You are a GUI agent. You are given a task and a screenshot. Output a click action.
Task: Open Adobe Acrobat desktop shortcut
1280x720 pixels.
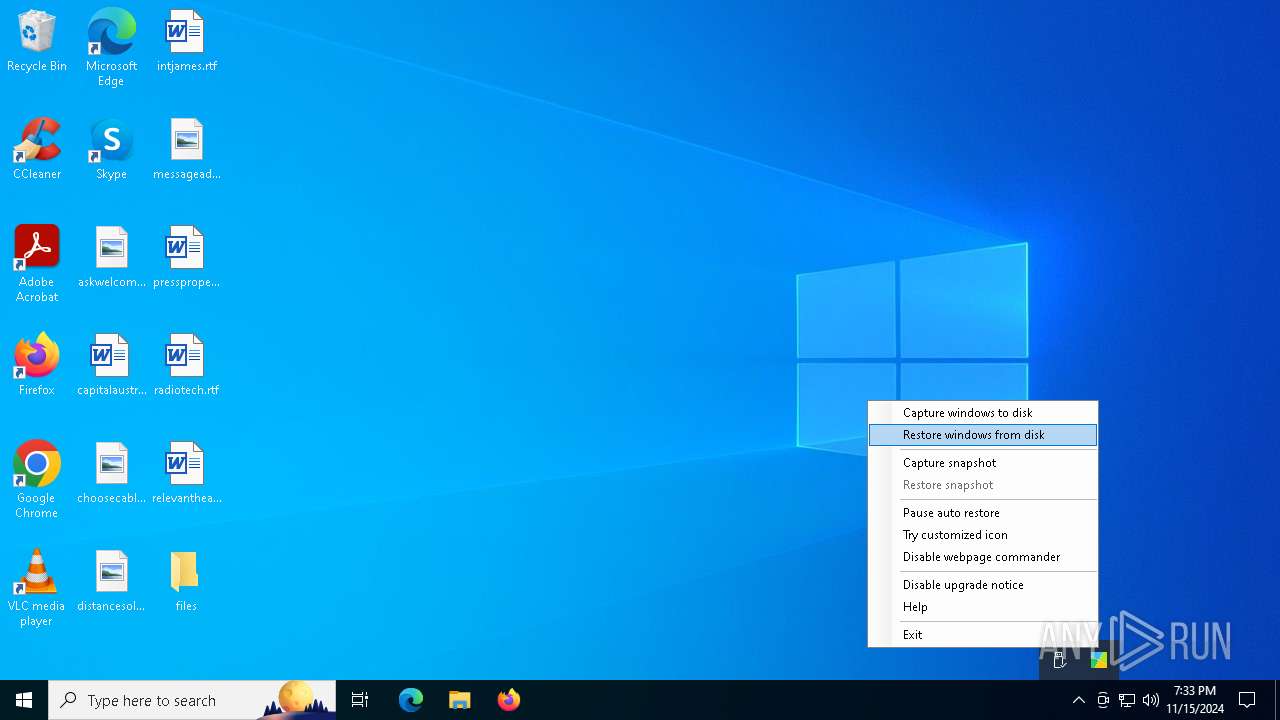37,264
